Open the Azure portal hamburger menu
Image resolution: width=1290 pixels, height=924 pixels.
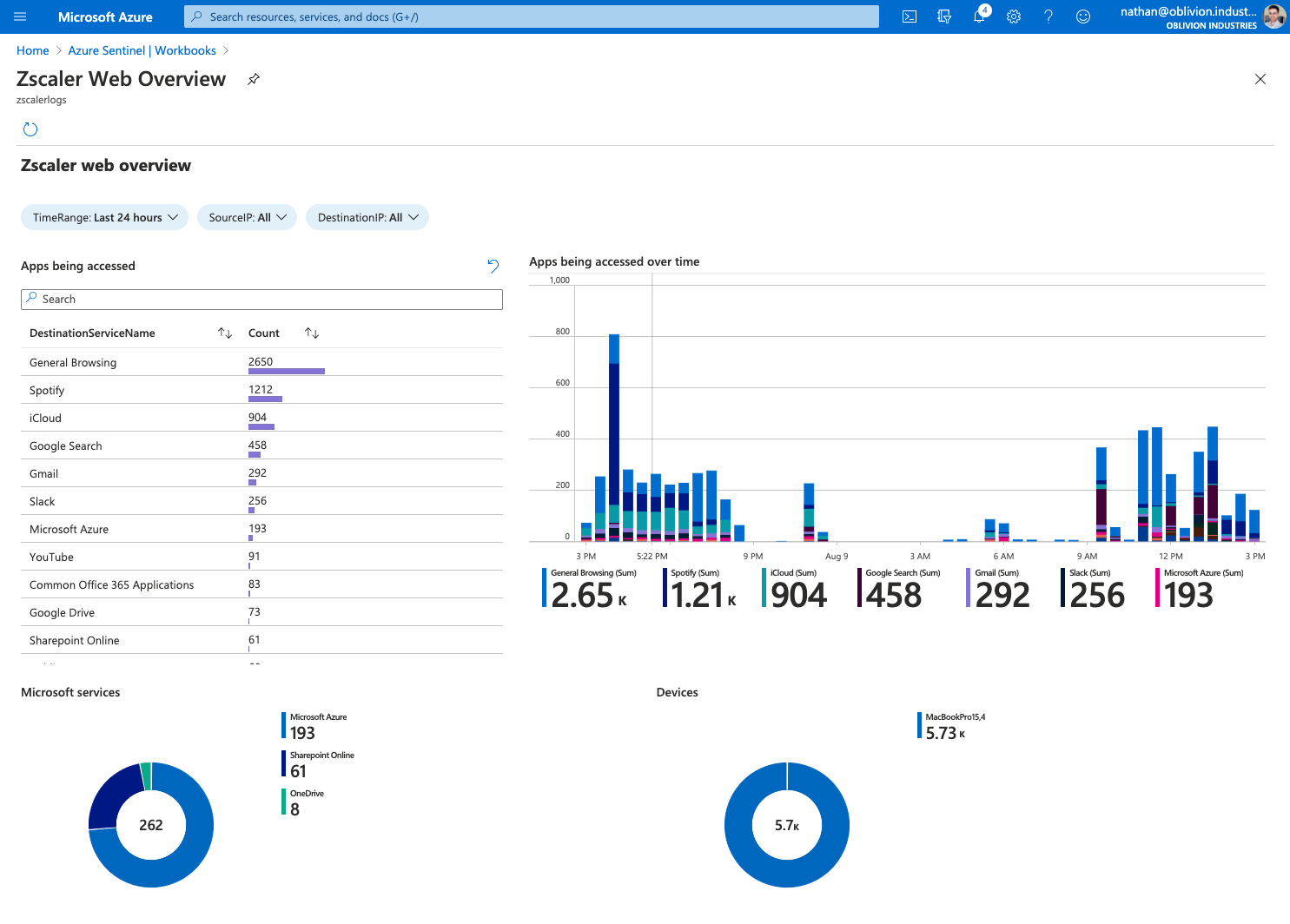(20, 16)
